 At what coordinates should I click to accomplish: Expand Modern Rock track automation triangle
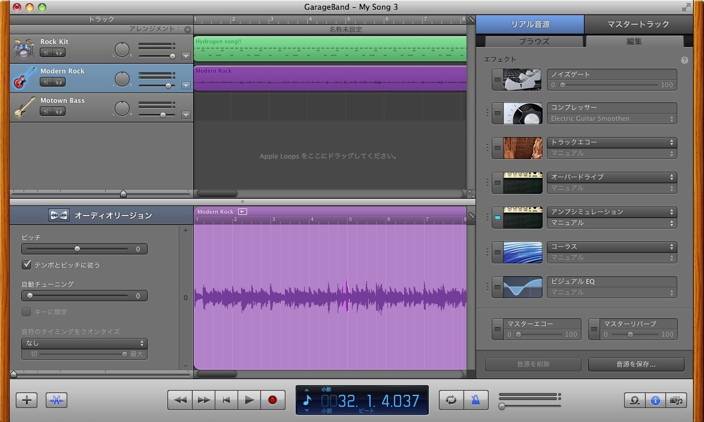pyautogui.click(x=186, y=85)
